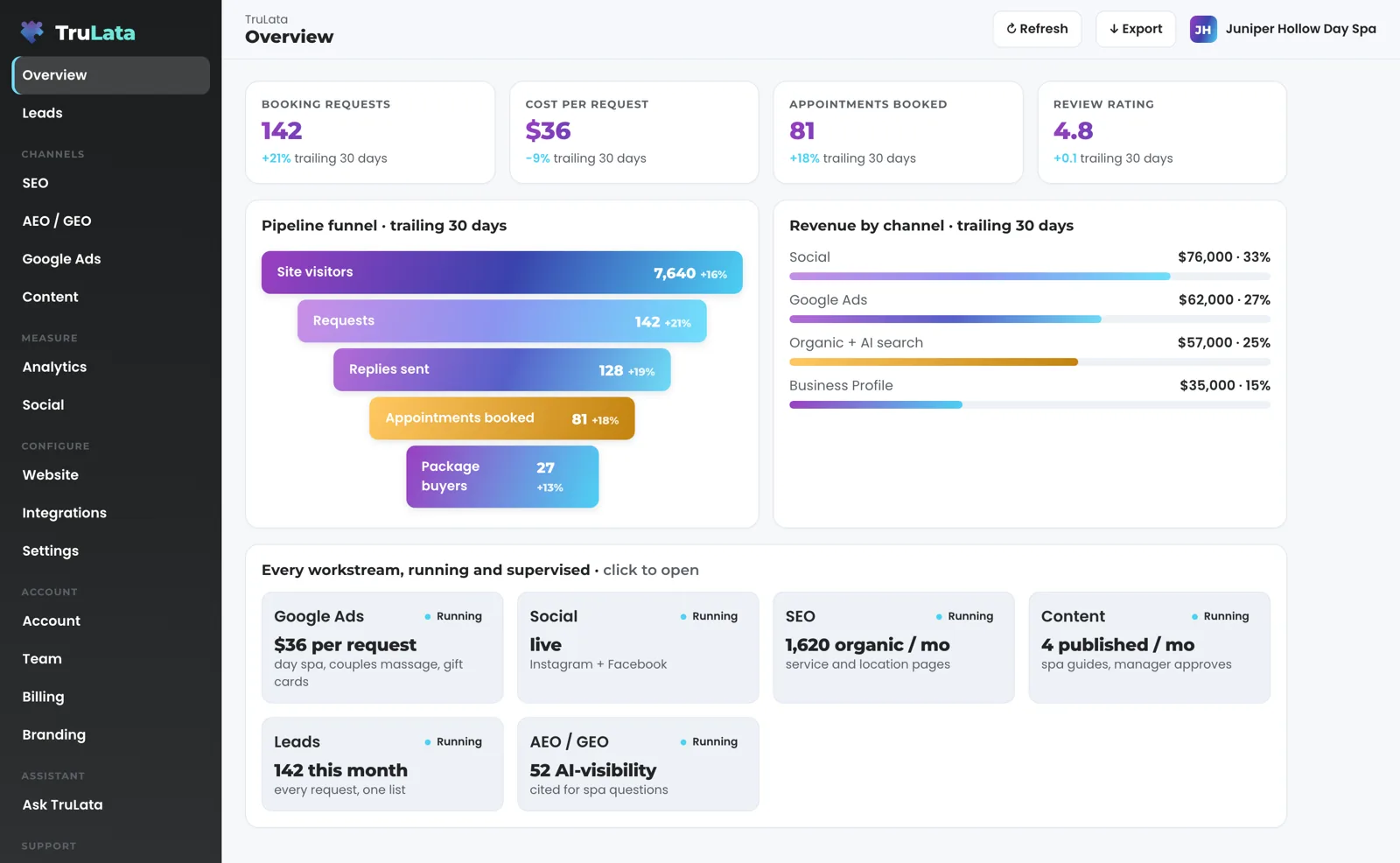Image resolution: width=1400 pixels, height=863 pixels.
Task: Open the Billing page
Action: pos(111,697)
